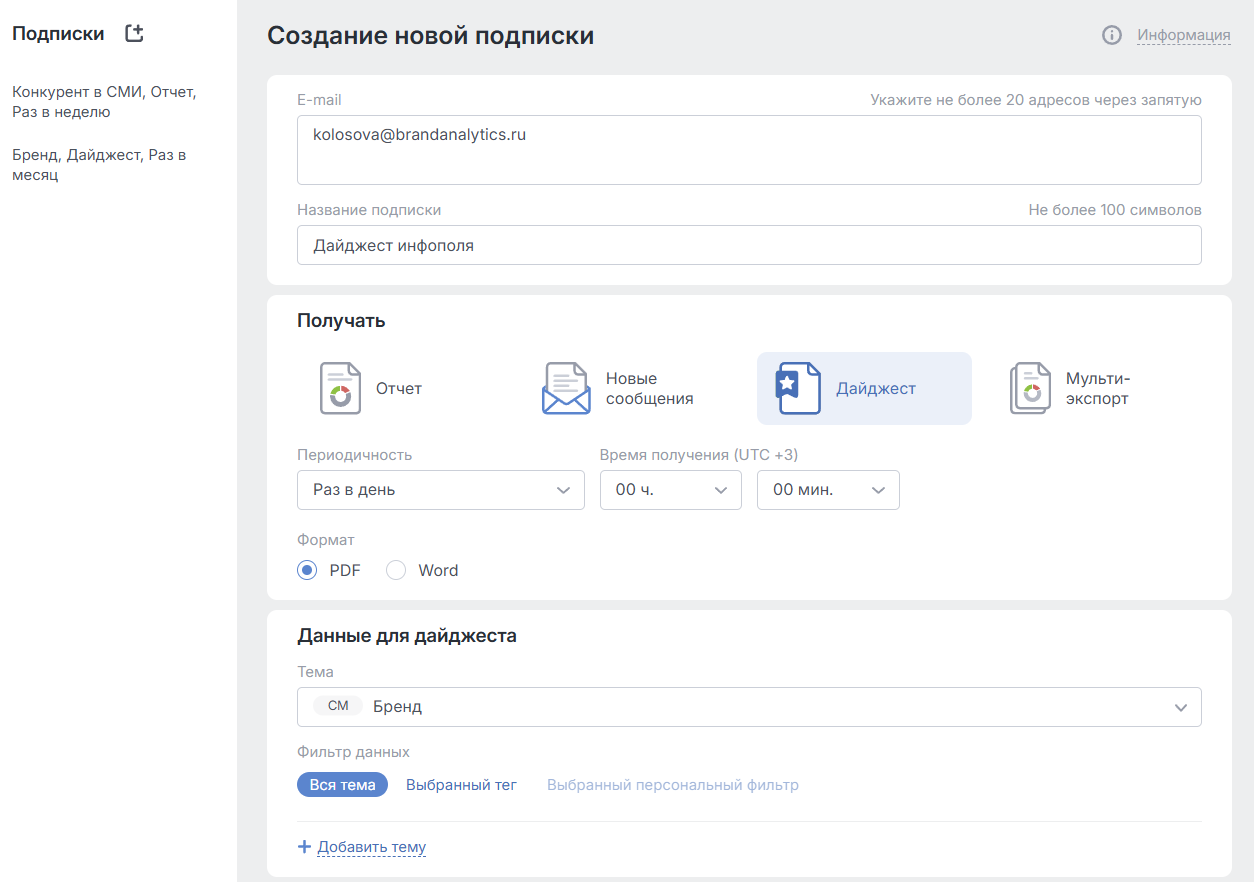Click chevron arrow of Тема dropdown
This screenshot has width=1254, height=882.
pyautogui.click(x=1181, y=707)
